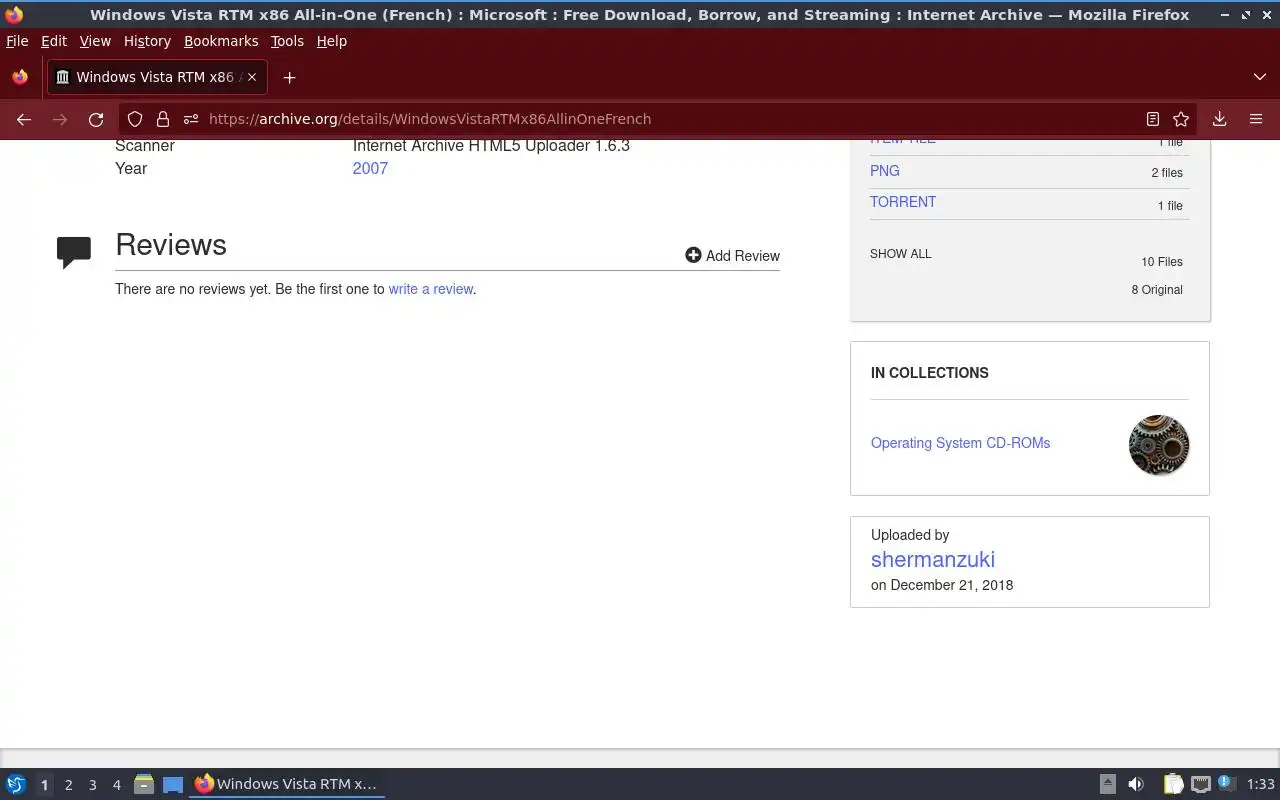The height and width of the screenshot is (800, 1280).
Task: Click the gears collection thumbnail
Action: click(x=1159, y=445)
